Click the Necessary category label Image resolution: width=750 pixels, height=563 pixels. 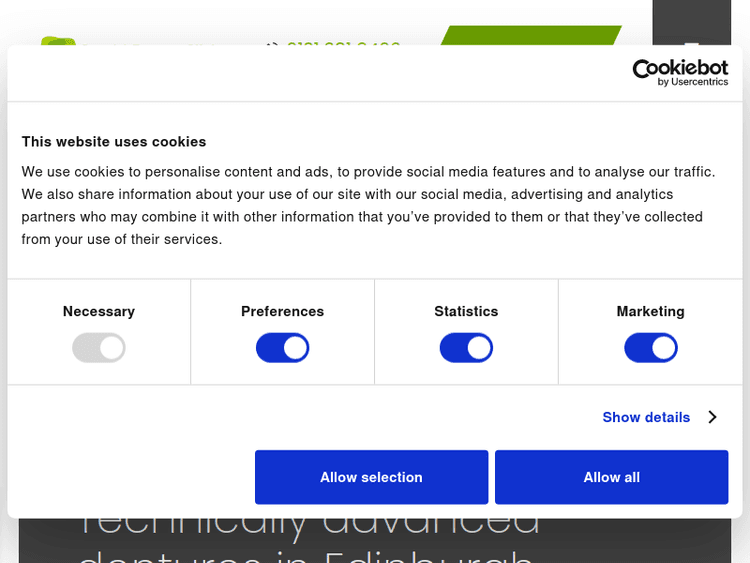pyautogui.click(x=99, y=311)
